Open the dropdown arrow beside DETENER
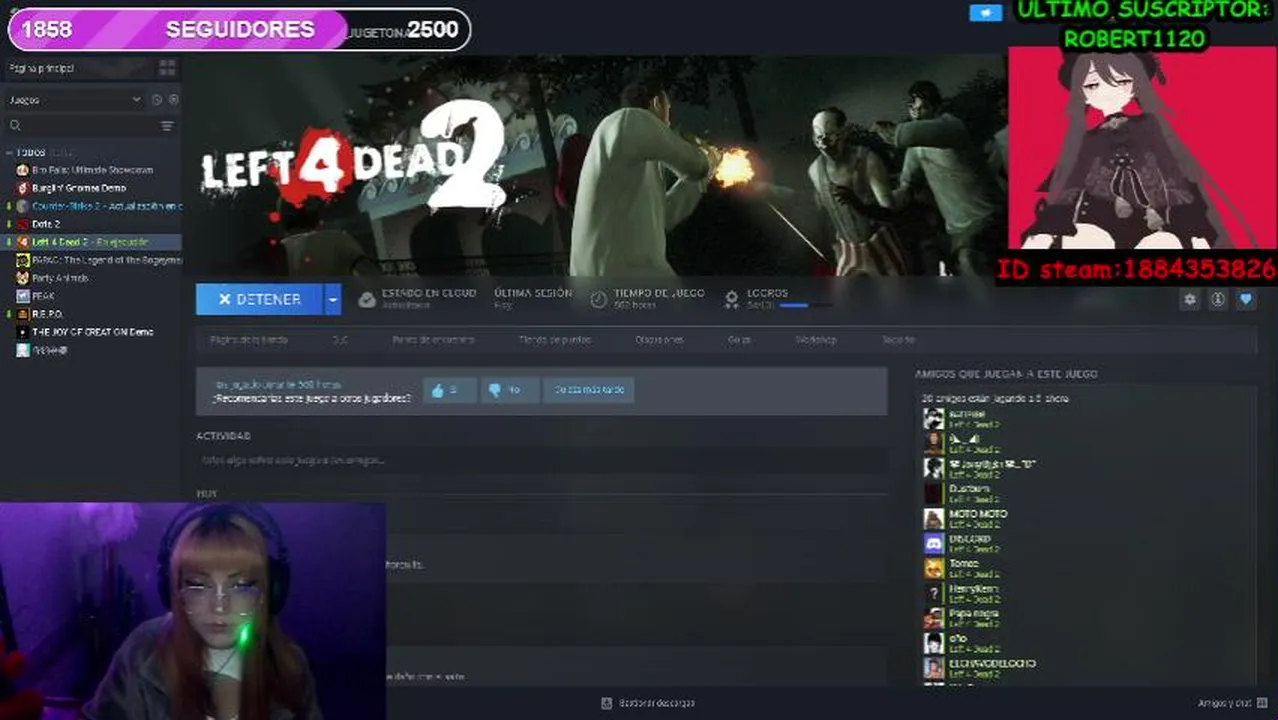This screenshot has width=1278, height=720. (x=333, y=299)
